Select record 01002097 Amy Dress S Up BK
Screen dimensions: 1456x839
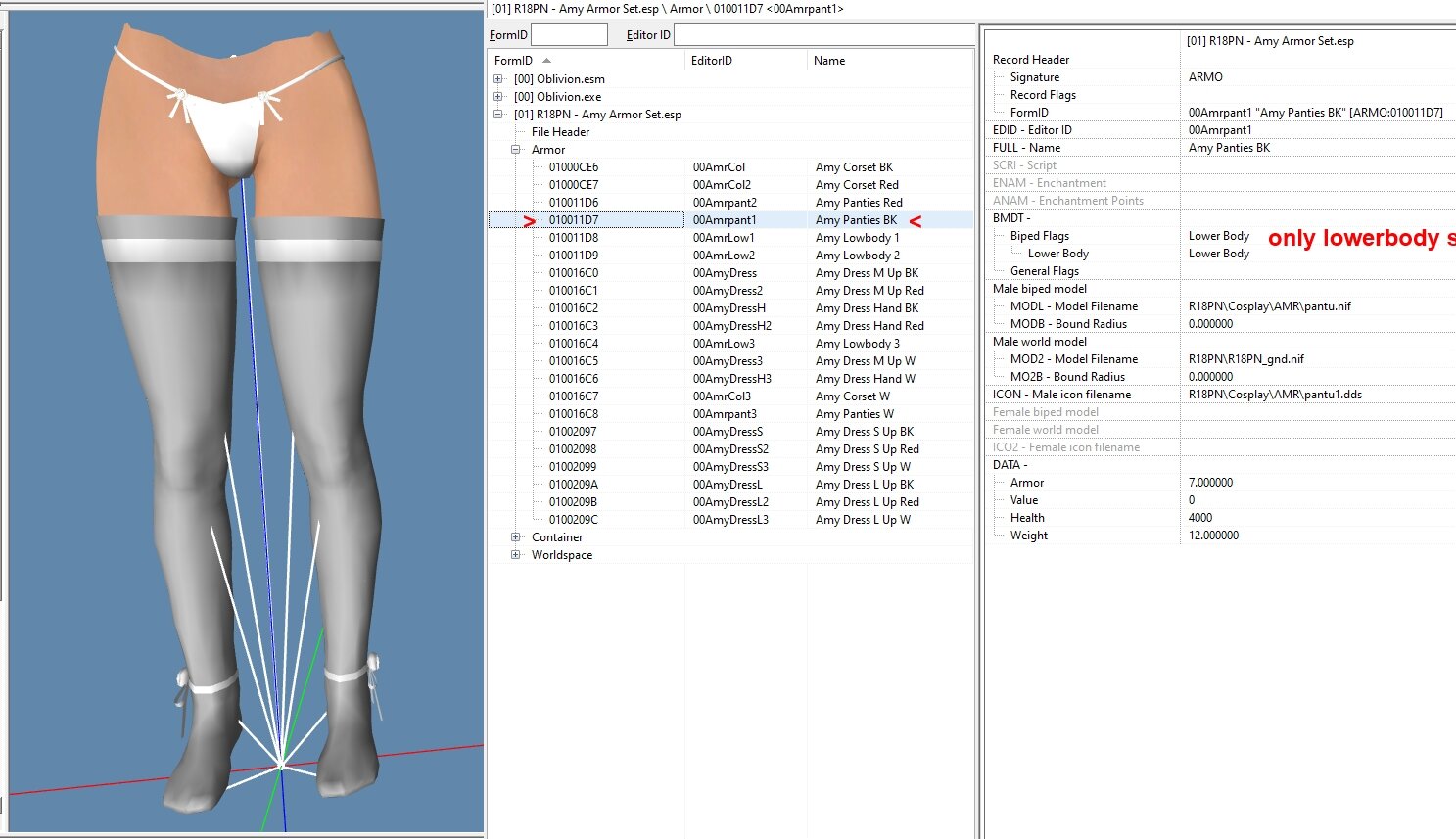(730, 432)
